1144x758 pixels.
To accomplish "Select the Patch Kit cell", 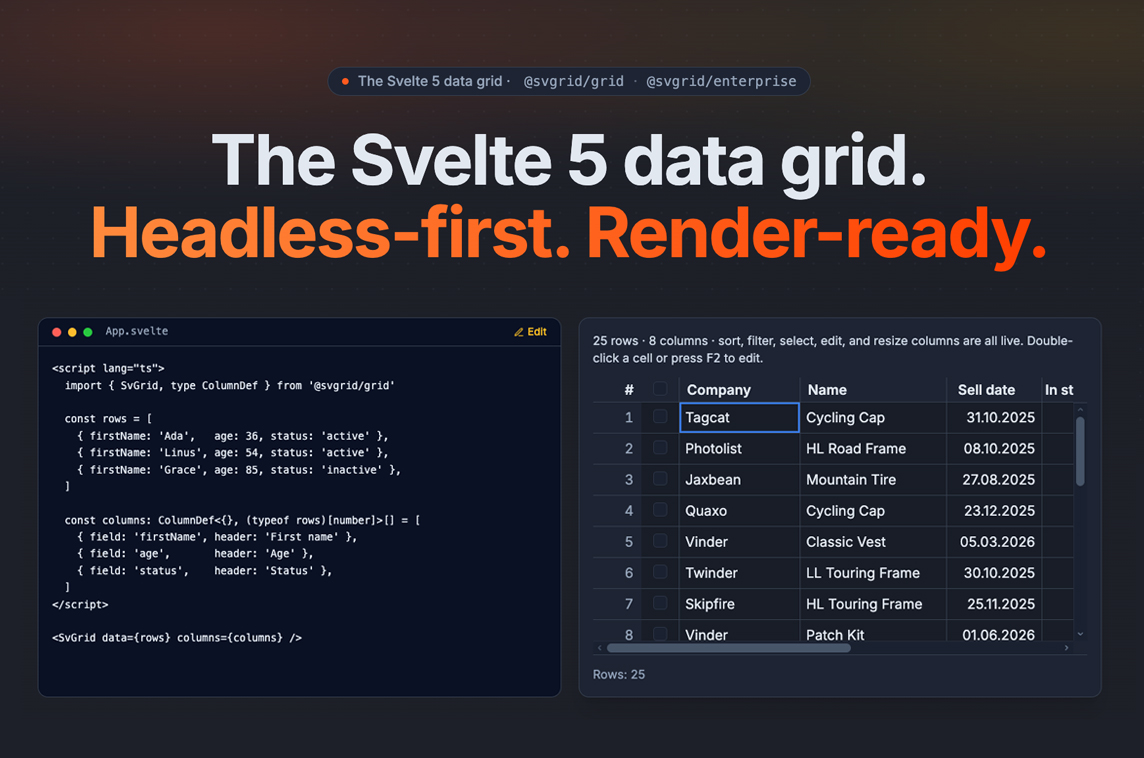I will (x=873, y=632).
